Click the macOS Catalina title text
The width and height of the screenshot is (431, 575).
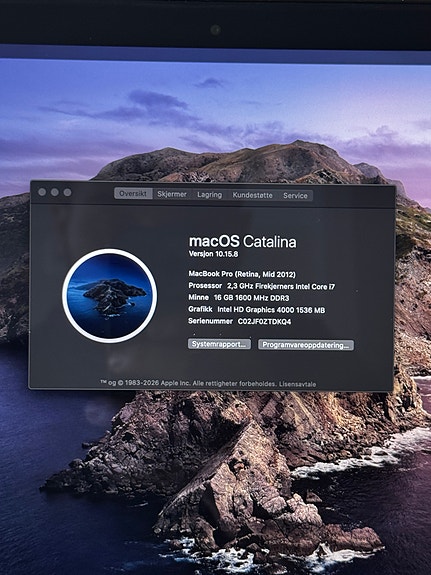[242, 241]
